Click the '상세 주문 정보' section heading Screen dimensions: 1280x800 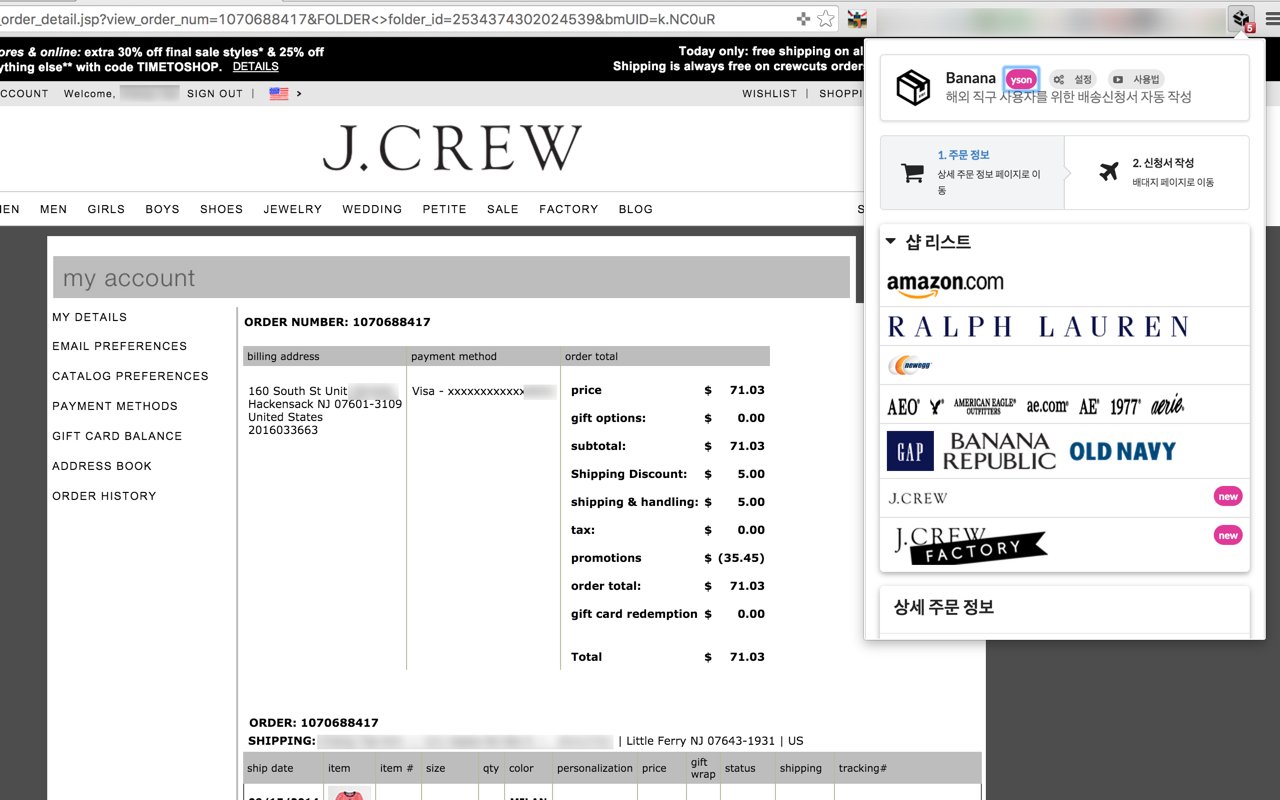click(x=943, y=607)
